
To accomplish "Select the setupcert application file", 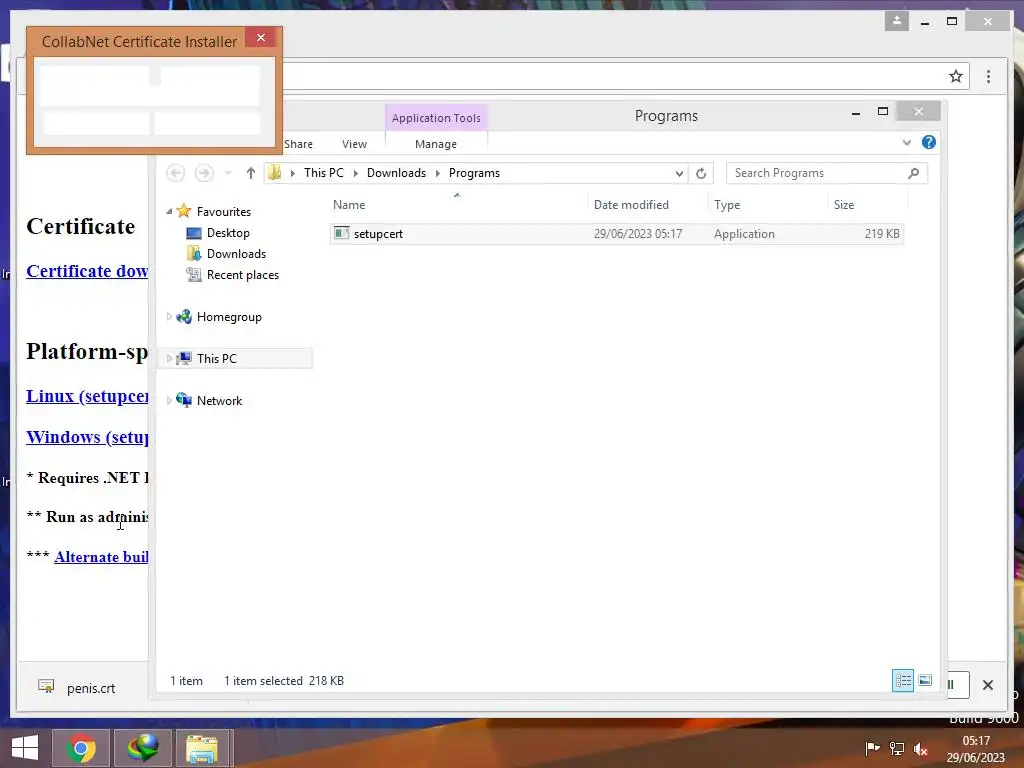I will [616, 234].
